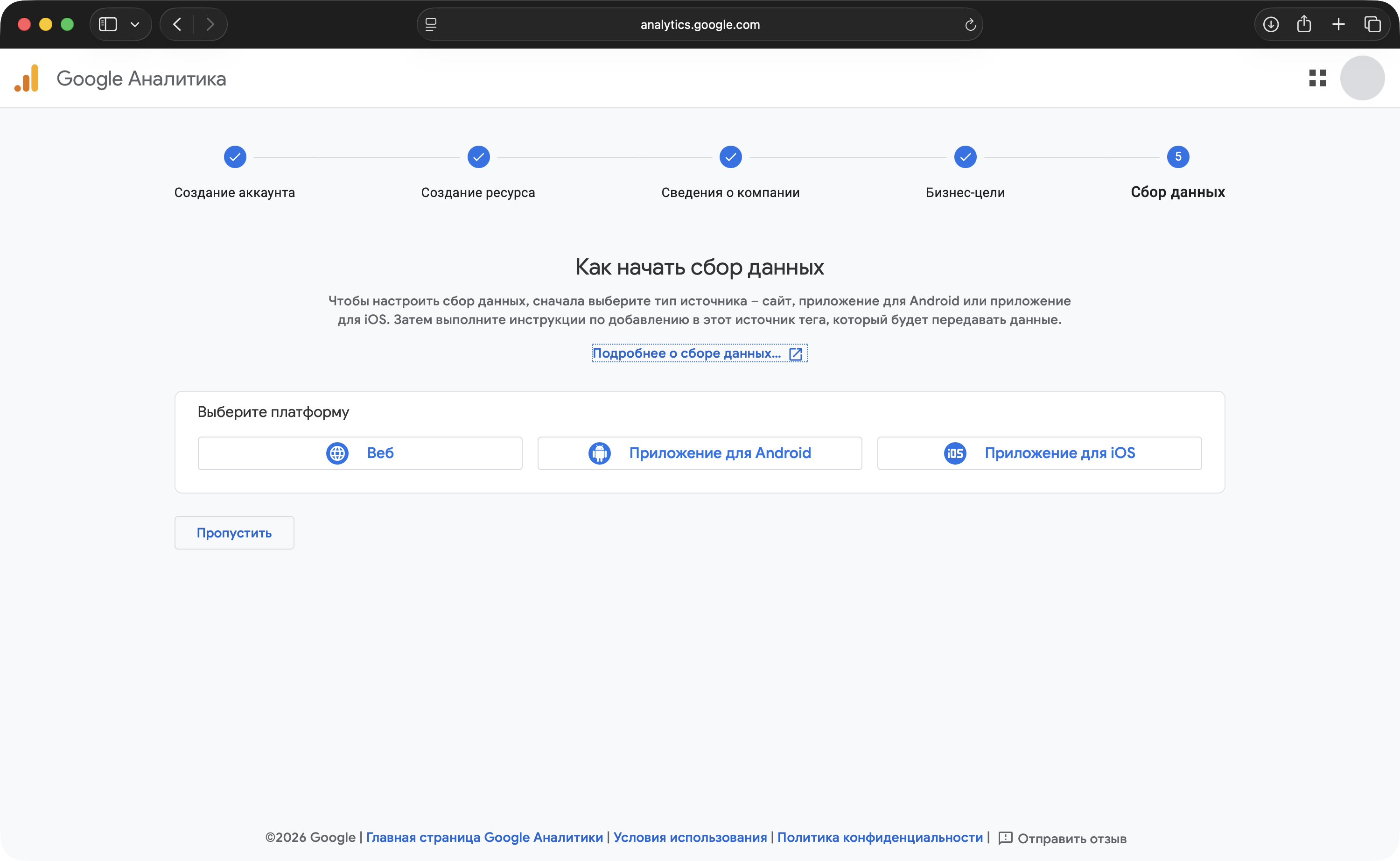This screenshot has height=861, width=1400.
Task: Toggle the Safari sidebar icon
Action: [x=107, y=24]
